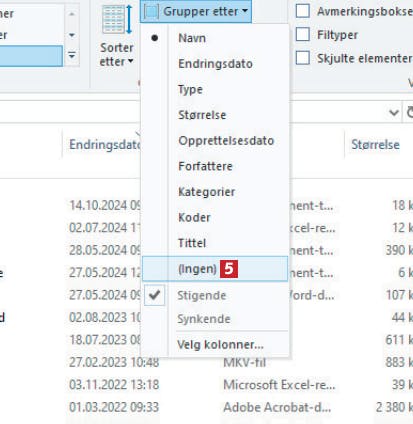Check the Skjulte elementer checkbox
413x424 pixels.
click(x=303, y=58)
